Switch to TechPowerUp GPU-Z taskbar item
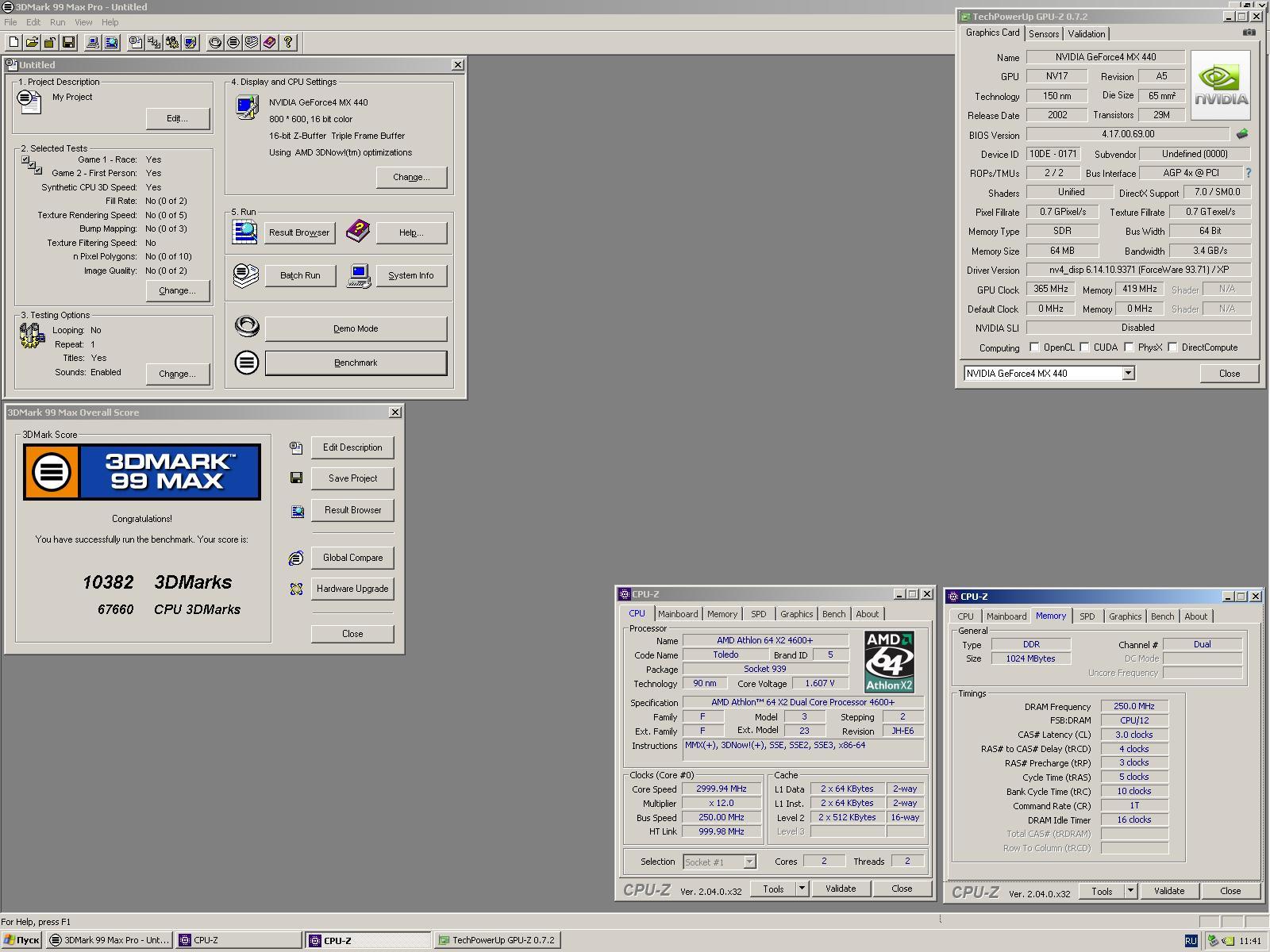 pyautogui.click(x=497, y=940)
